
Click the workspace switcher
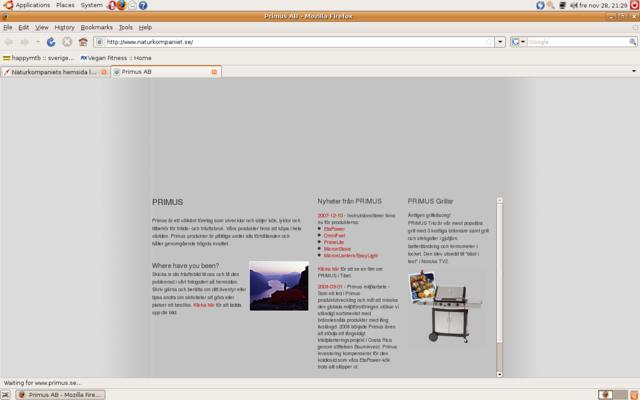click(x=613, y=395)
